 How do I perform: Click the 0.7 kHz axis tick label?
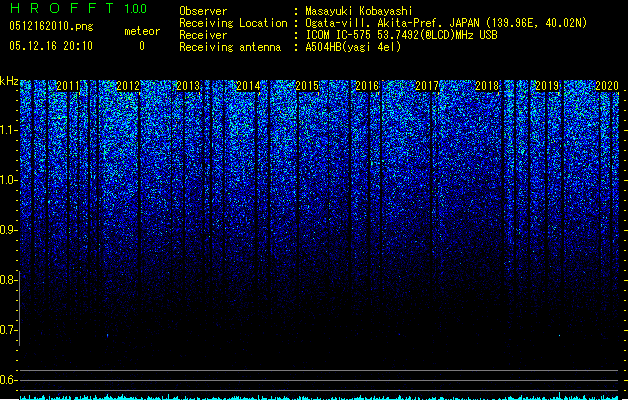tap(9, 330)
